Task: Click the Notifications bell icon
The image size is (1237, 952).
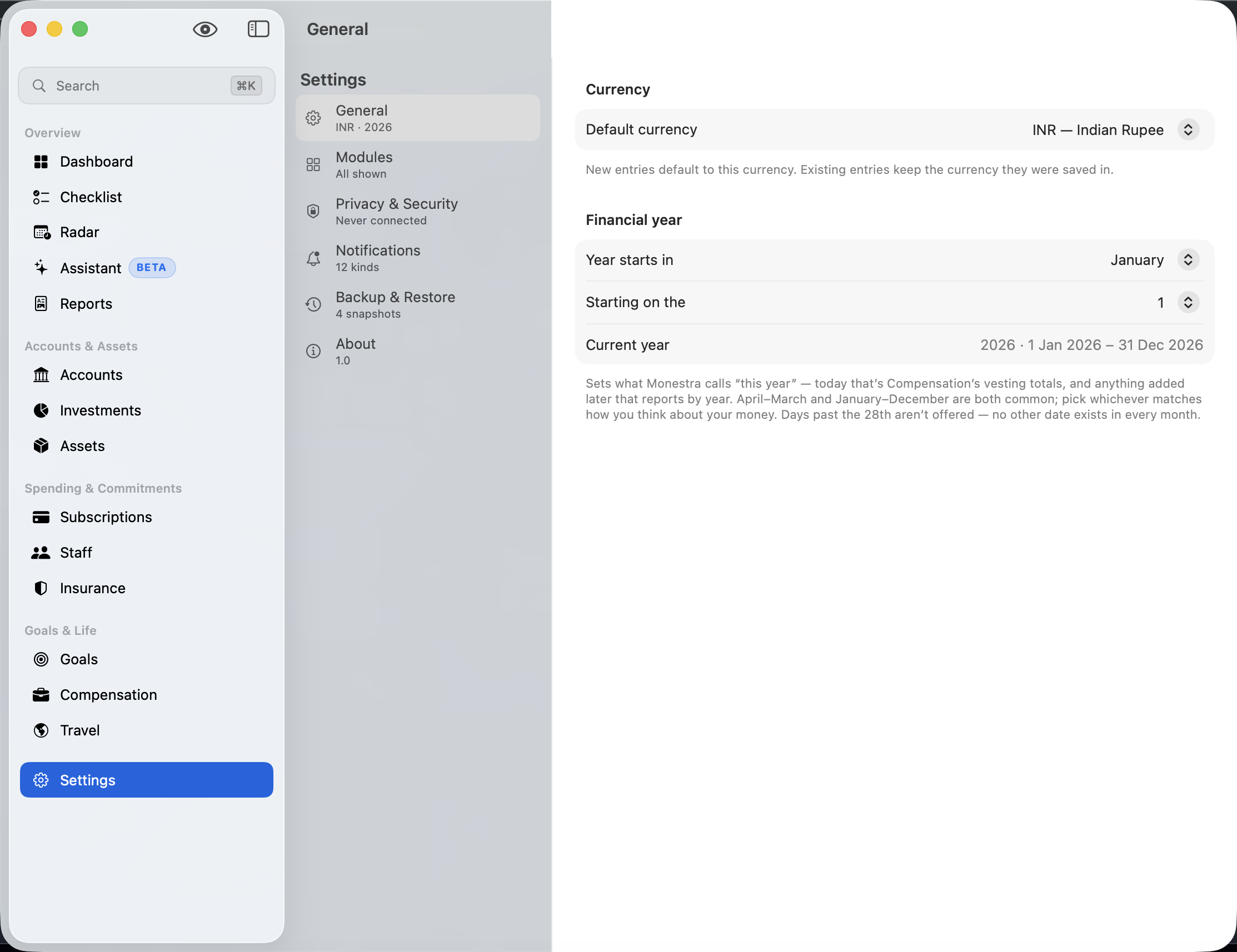Action: click(313, 258)
